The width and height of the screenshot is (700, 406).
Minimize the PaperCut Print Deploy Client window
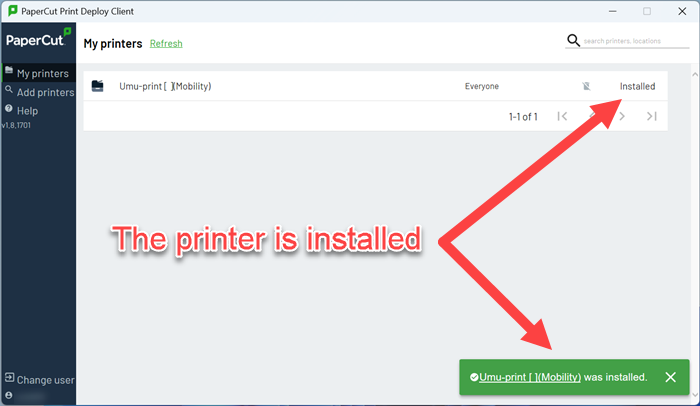pyautogui.click(x=612, y=11)
